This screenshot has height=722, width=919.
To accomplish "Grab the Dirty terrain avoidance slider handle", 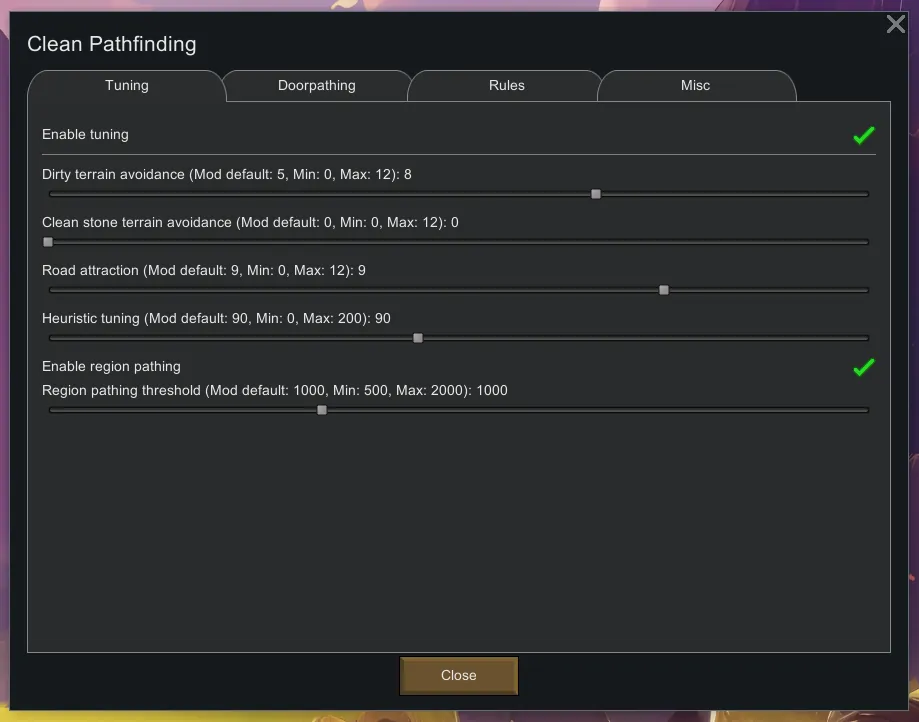I will (596, 194).
